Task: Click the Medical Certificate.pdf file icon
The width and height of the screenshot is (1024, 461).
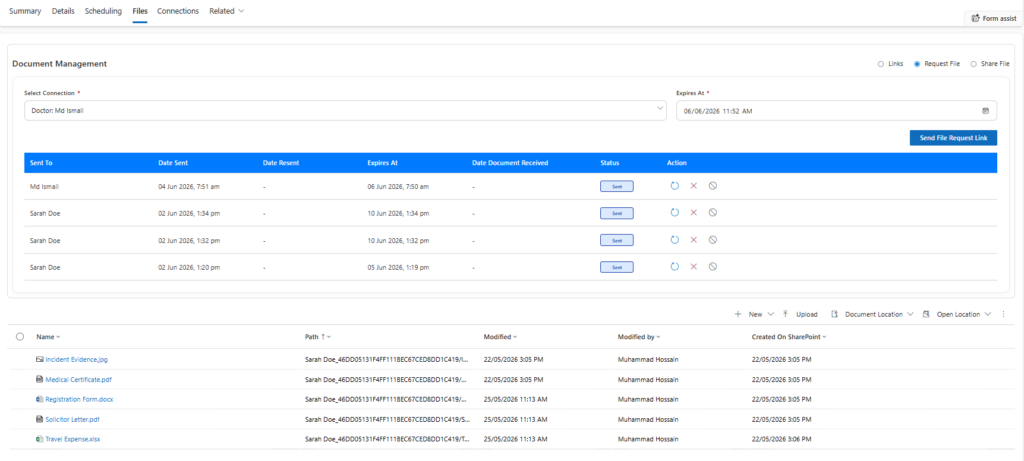Action: tap(39, 379)
